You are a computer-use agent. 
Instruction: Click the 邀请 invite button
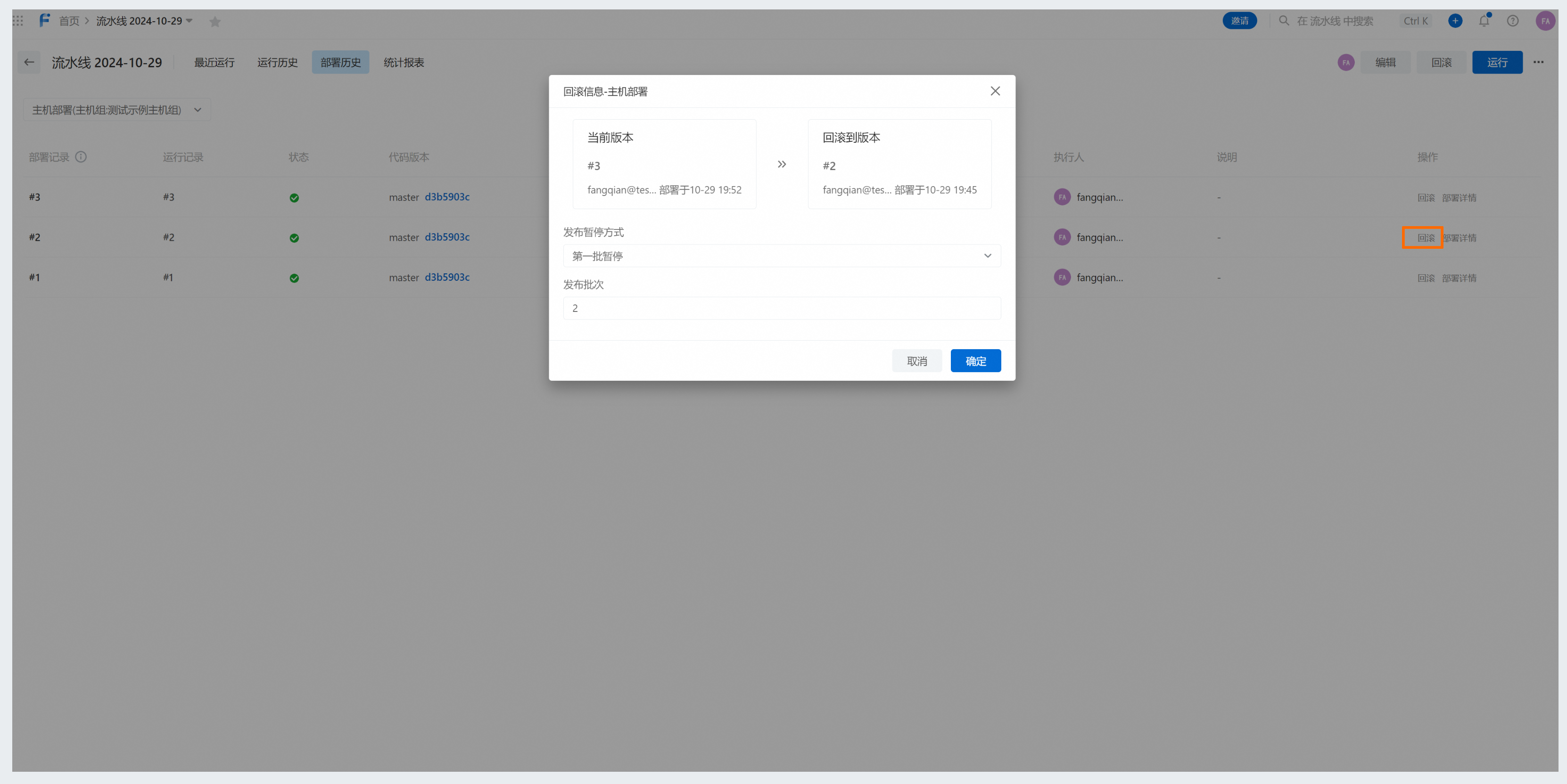point(1240,21)
